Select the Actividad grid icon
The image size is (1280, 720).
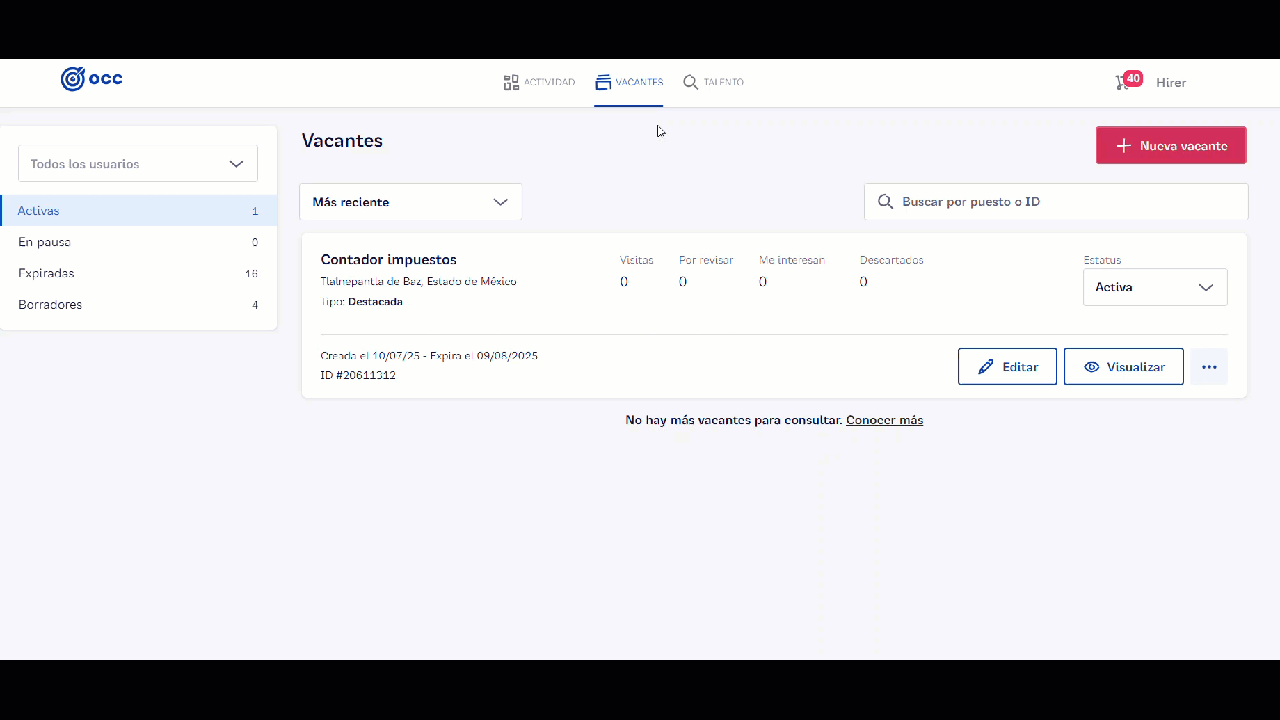tap(511, 82)
